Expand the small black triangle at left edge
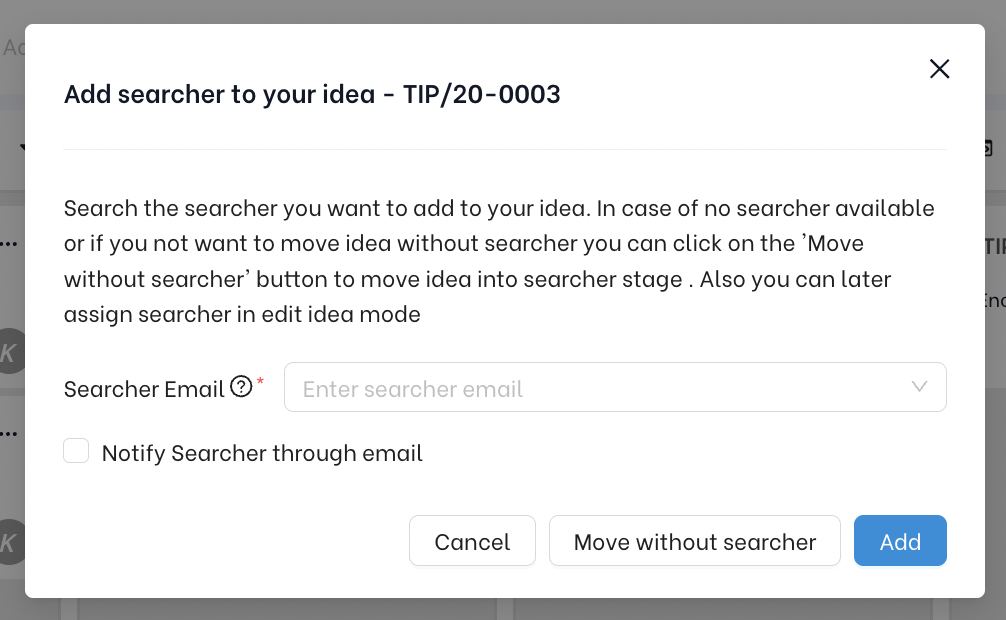 tap(22, 148)
